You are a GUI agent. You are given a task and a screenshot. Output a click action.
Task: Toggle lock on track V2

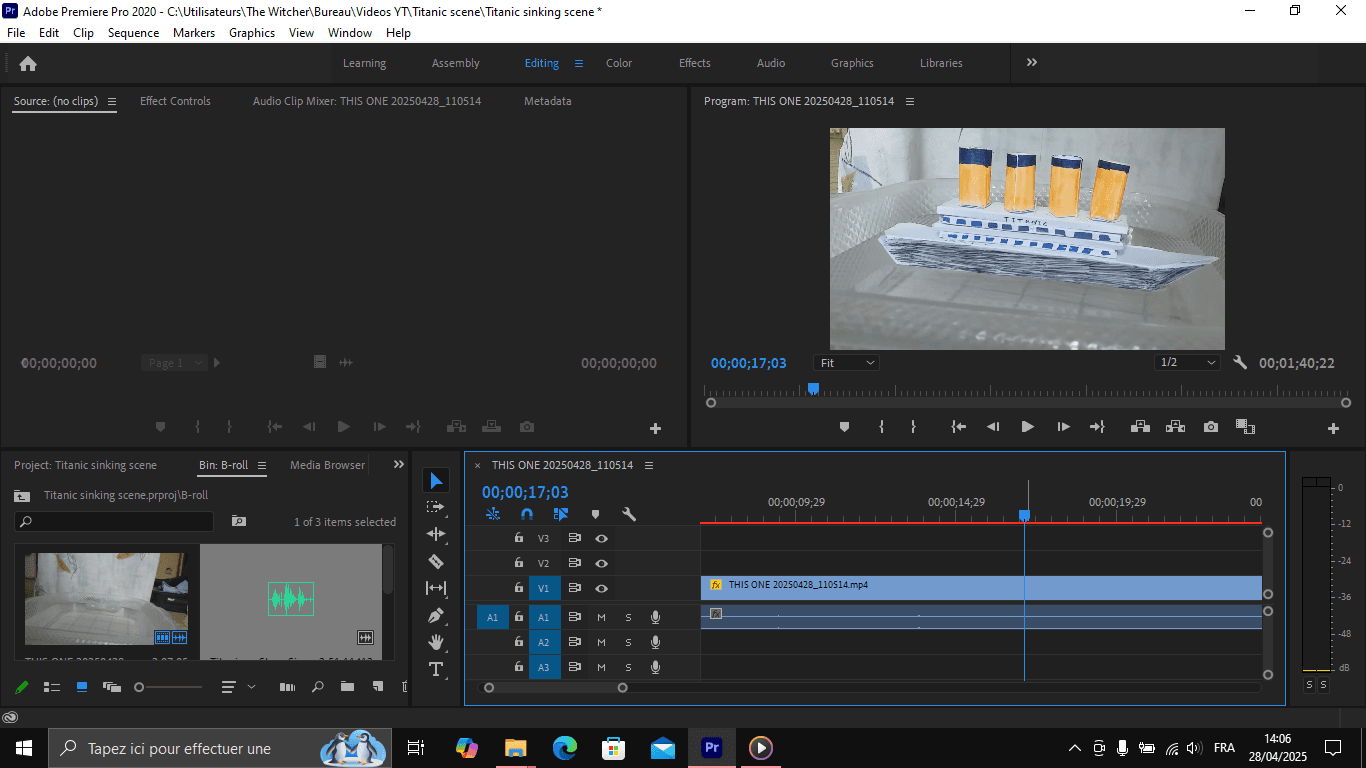pyautogui.click(x=518, y=564)
